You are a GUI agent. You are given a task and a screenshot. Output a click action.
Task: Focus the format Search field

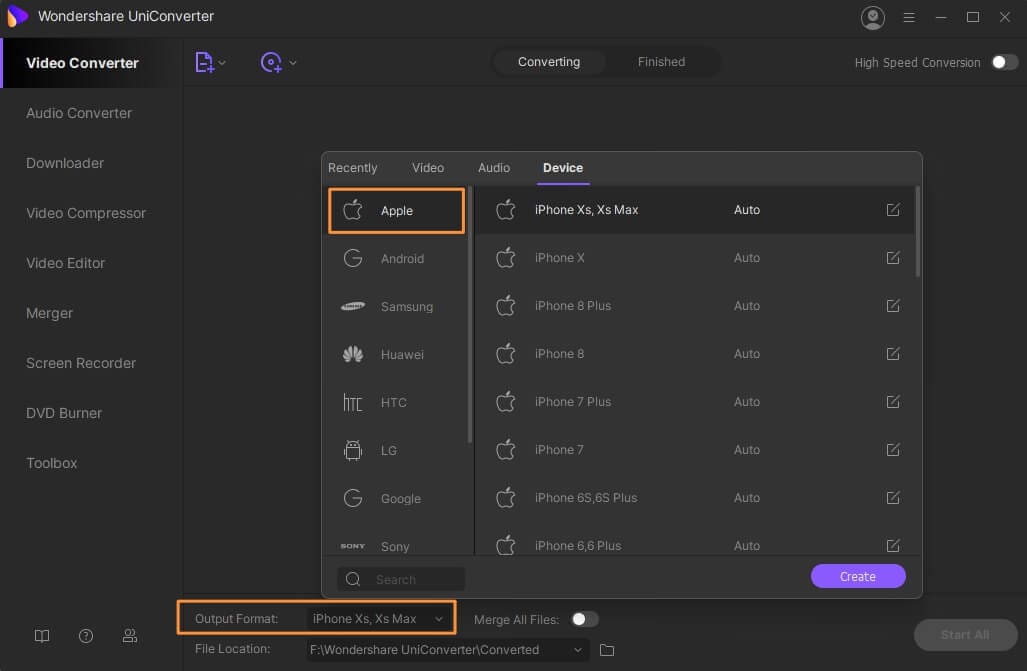pyautogui.click(x=401, y=579)
